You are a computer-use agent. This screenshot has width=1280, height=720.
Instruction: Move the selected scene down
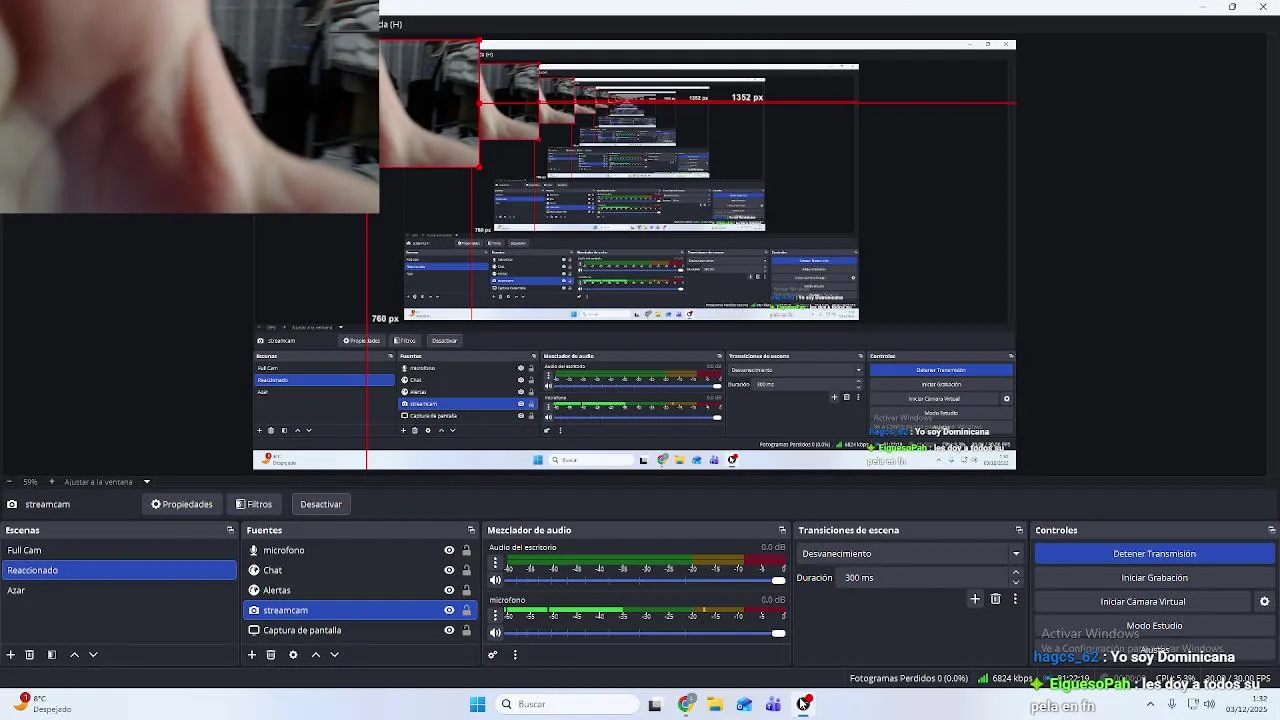[x=93, y=655]
